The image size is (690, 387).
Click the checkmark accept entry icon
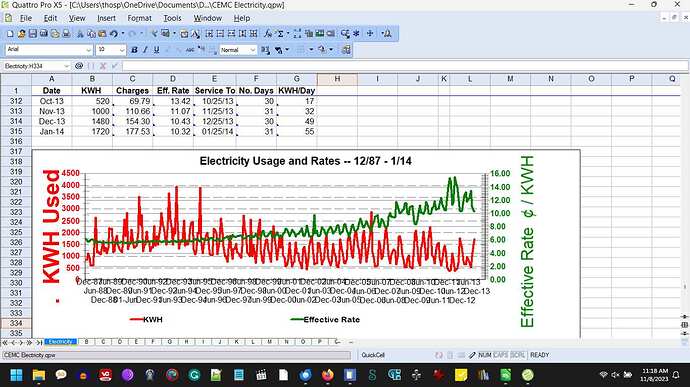pyautogui.click(x=114, y=66)
